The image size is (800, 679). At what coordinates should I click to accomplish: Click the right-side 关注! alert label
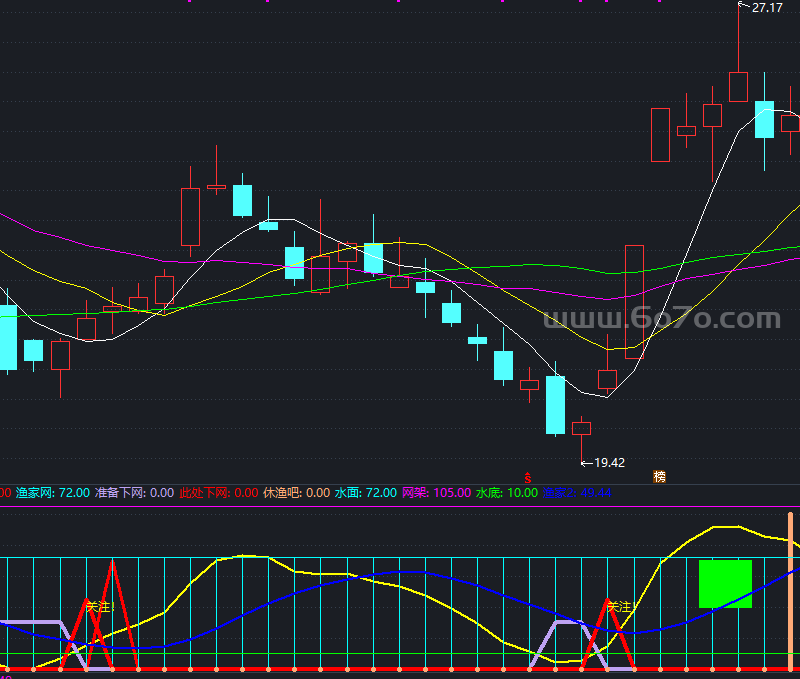tap(622, 607)
